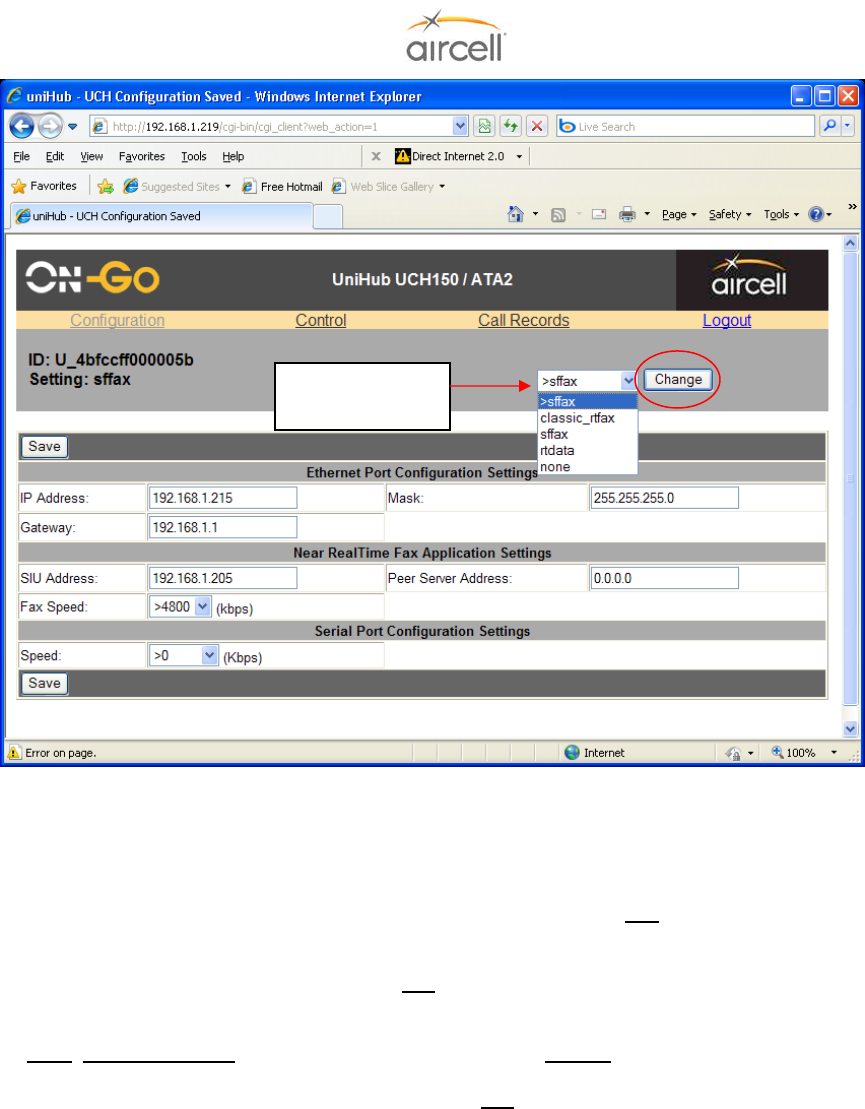Click the SIU Address input field
The image size is (865, 1109).
tap(223, 579)
